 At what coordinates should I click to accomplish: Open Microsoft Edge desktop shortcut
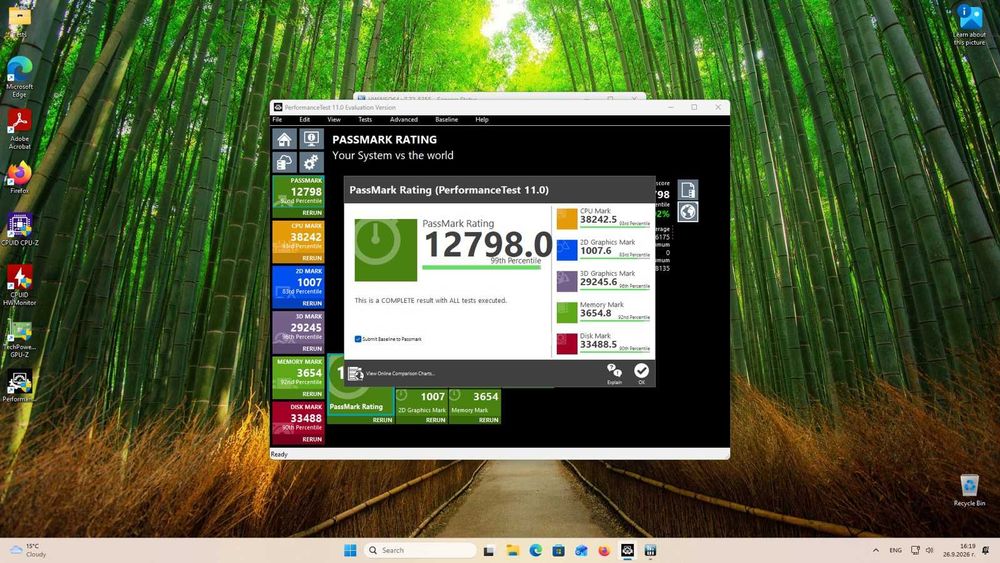click(x=20, y=77)
